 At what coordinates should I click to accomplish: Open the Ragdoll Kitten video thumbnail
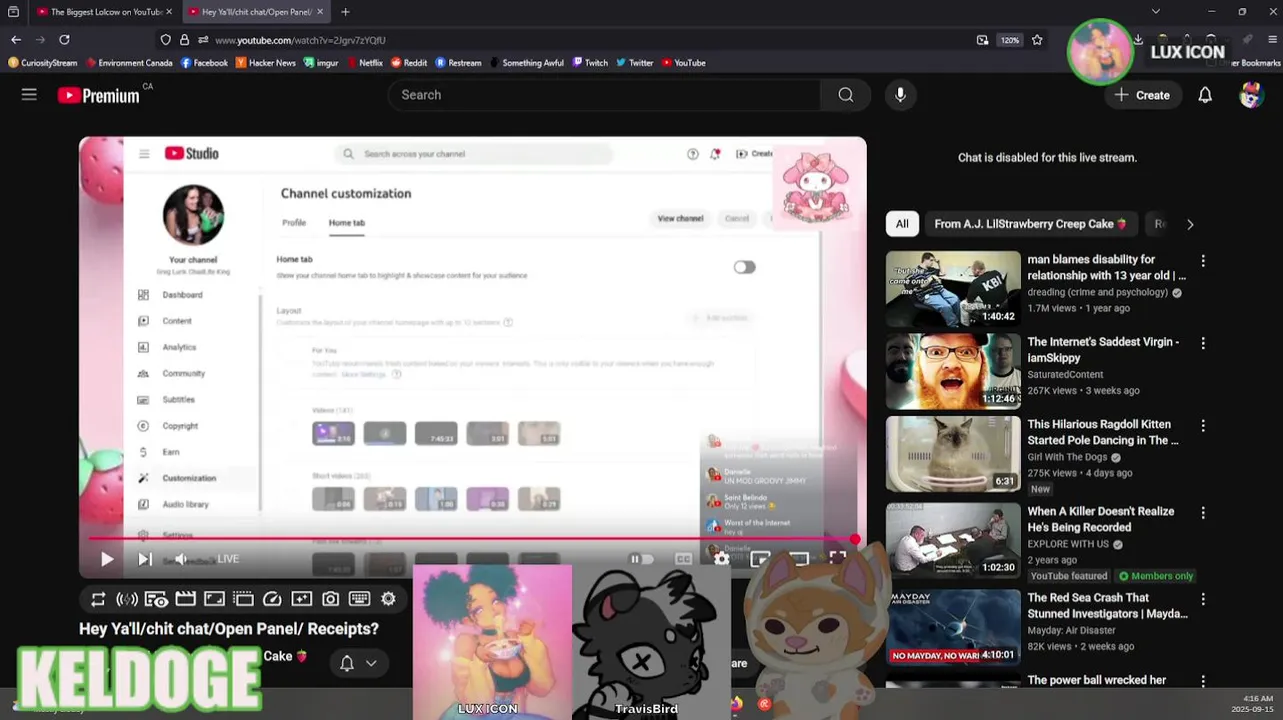[953, 453]
